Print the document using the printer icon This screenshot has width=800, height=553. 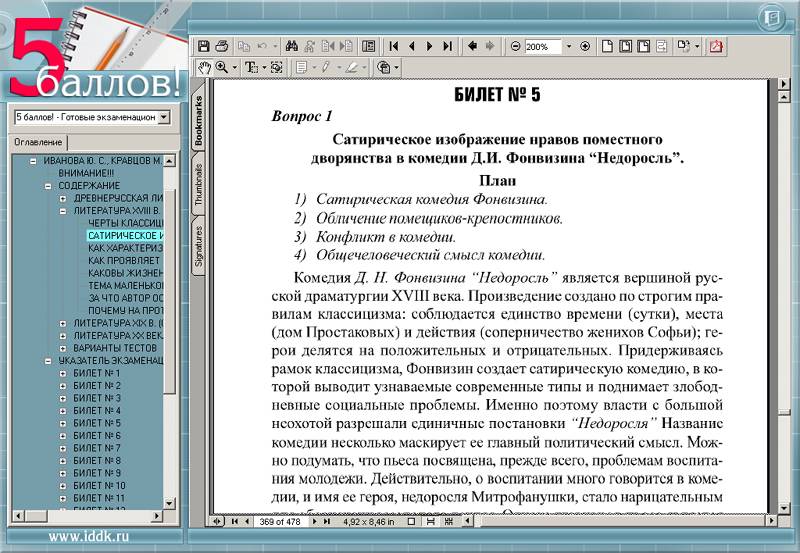[221, 46]
